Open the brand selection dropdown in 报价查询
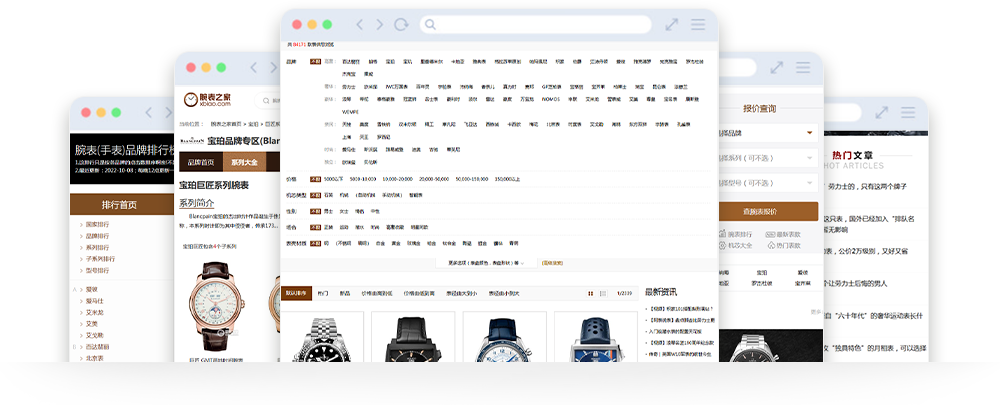Viewport: 1000px width, 405px height. (768, 133)
